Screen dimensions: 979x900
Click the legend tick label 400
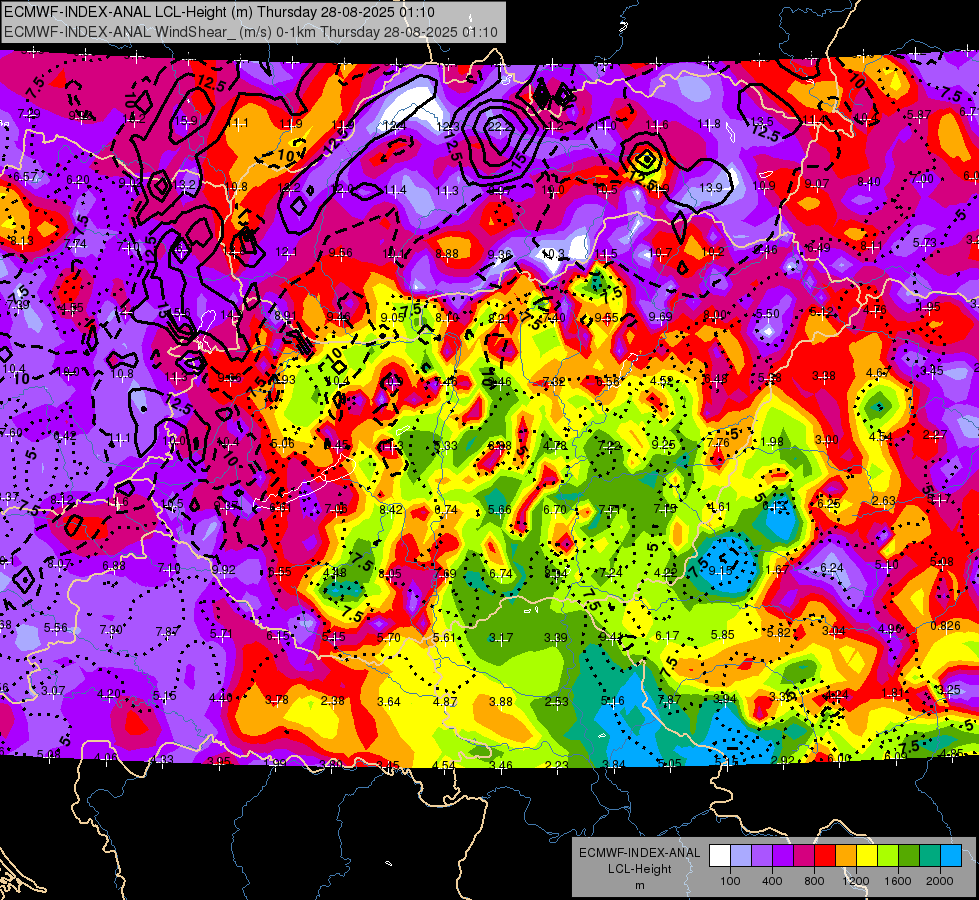pos(772,881)
